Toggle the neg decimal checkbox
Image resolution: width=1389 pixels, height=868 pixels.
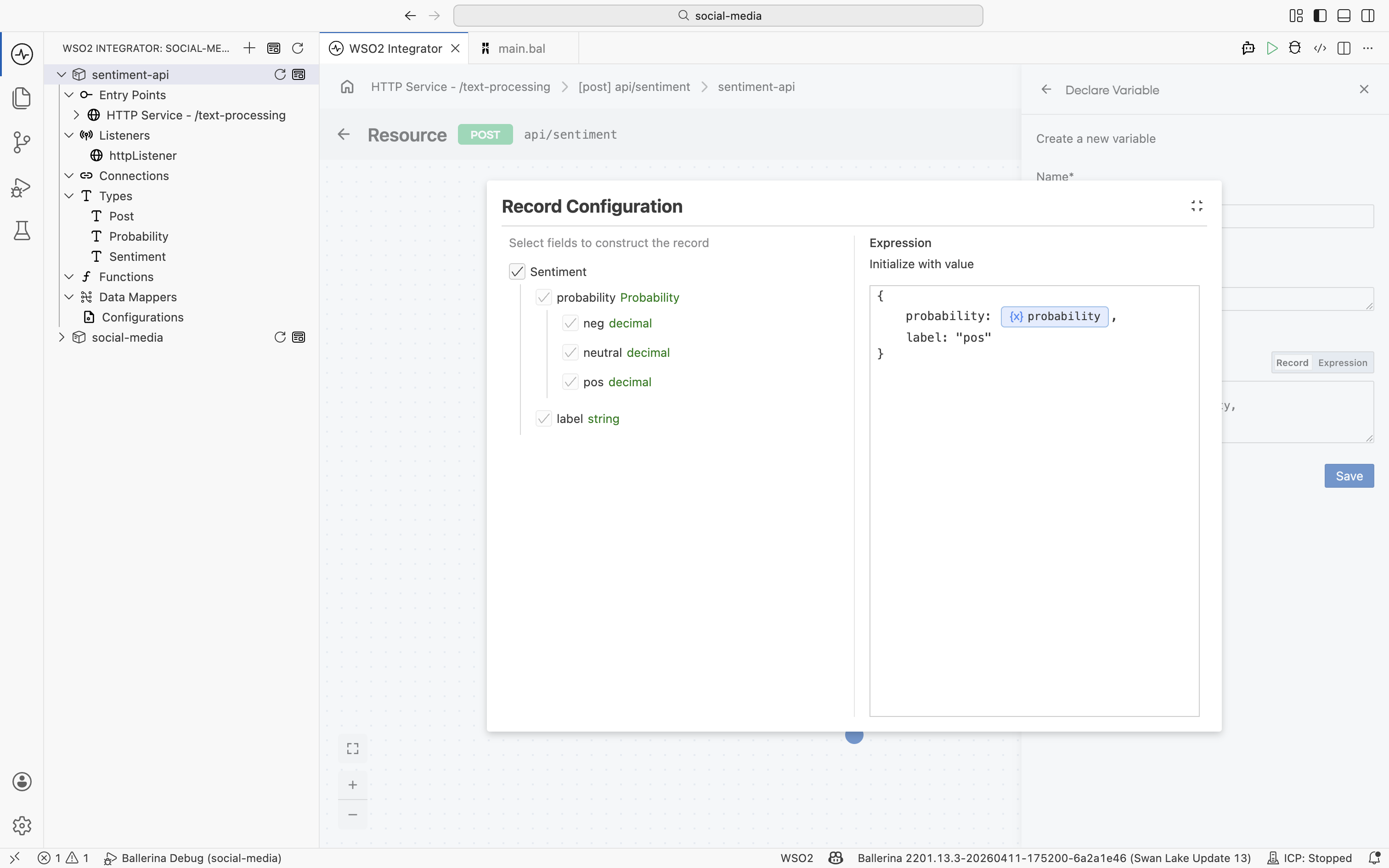[x=570, y=323]
